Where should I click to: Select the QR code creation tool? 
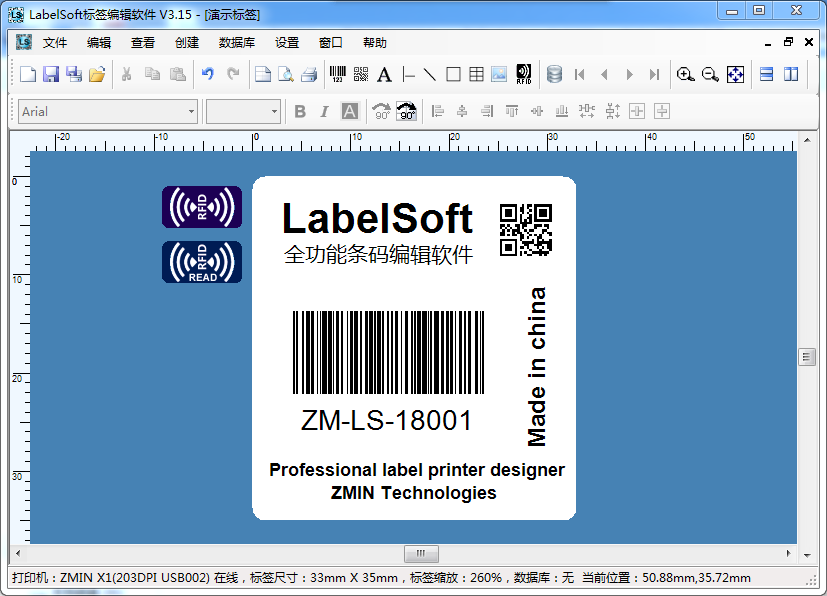click(x=361, y=74)
